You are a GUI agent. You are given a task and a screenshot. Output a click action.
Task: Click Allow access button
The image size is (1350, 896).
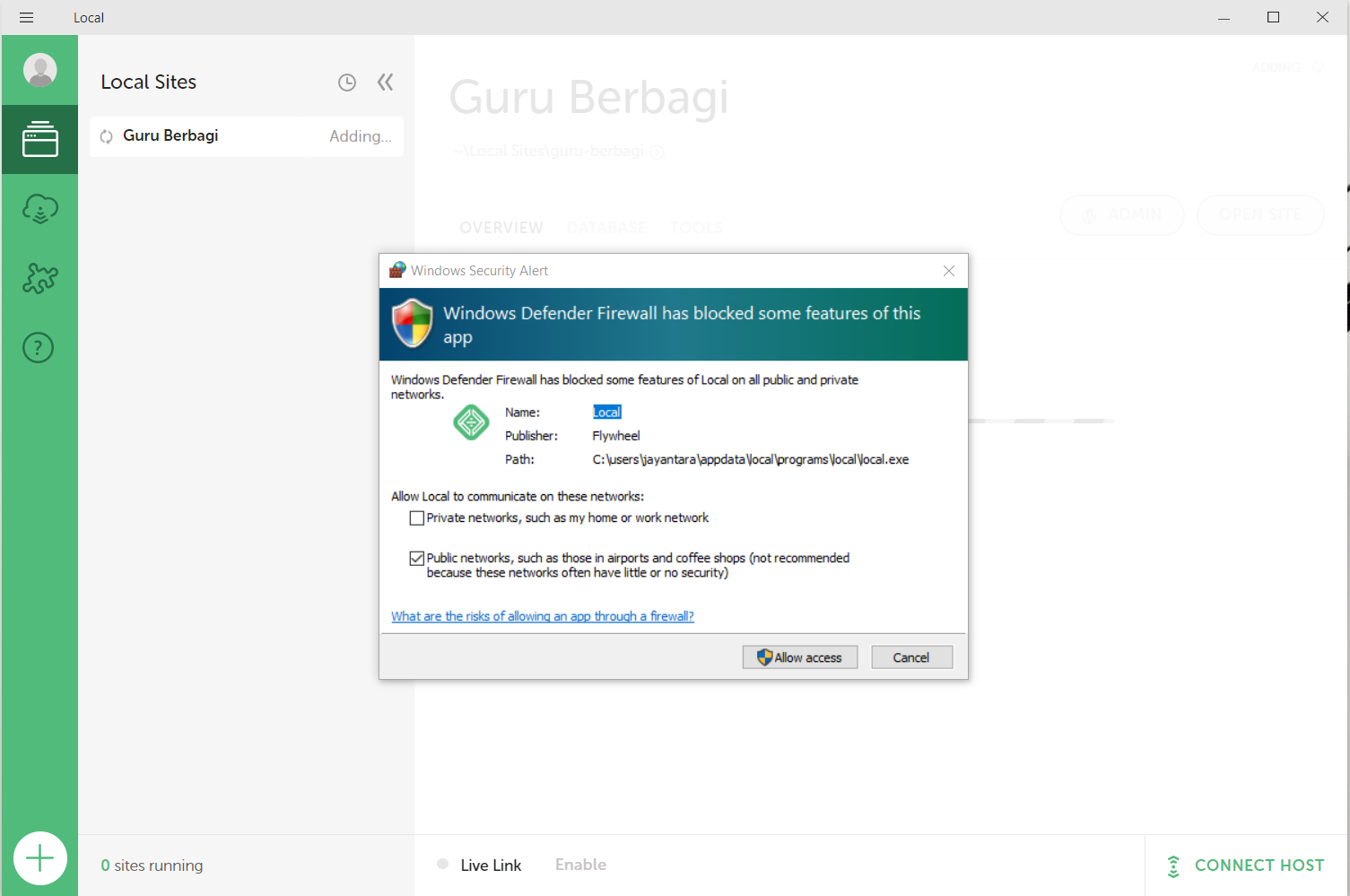point(800,657)
